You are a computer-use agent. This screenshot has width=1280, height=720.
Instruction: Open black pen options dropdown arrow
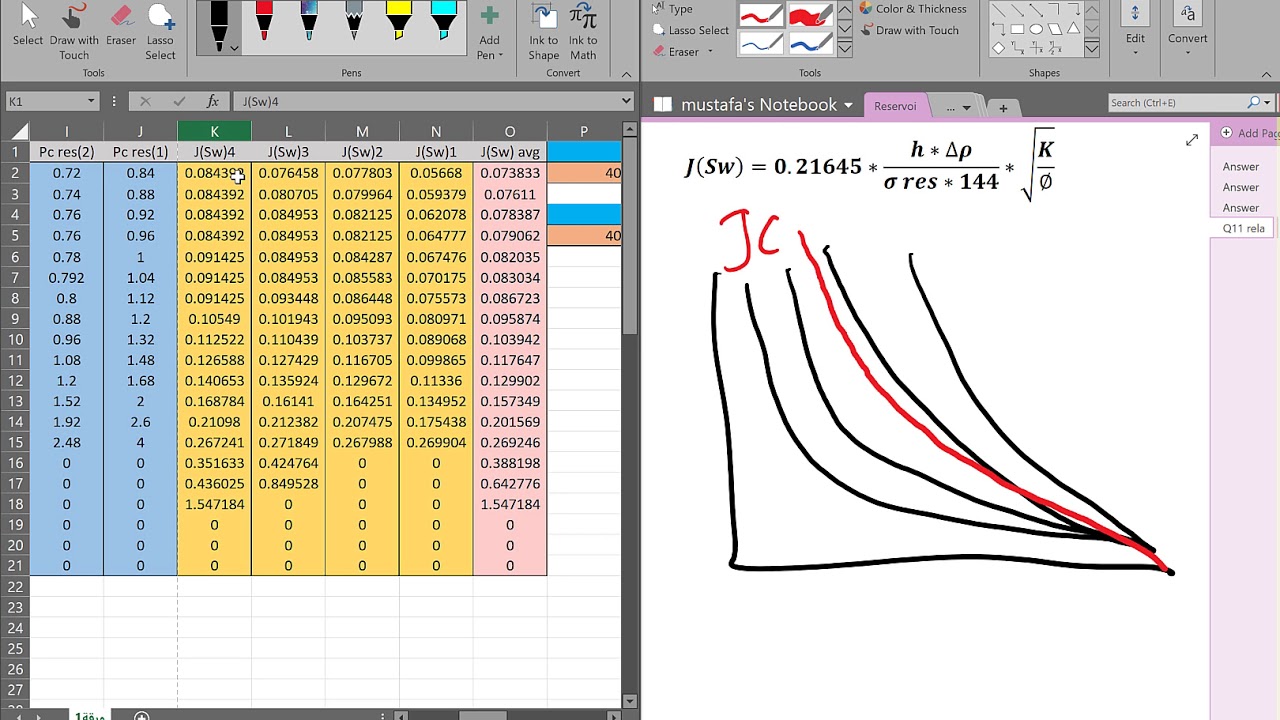pyautogui.click(x=233, y=47)
